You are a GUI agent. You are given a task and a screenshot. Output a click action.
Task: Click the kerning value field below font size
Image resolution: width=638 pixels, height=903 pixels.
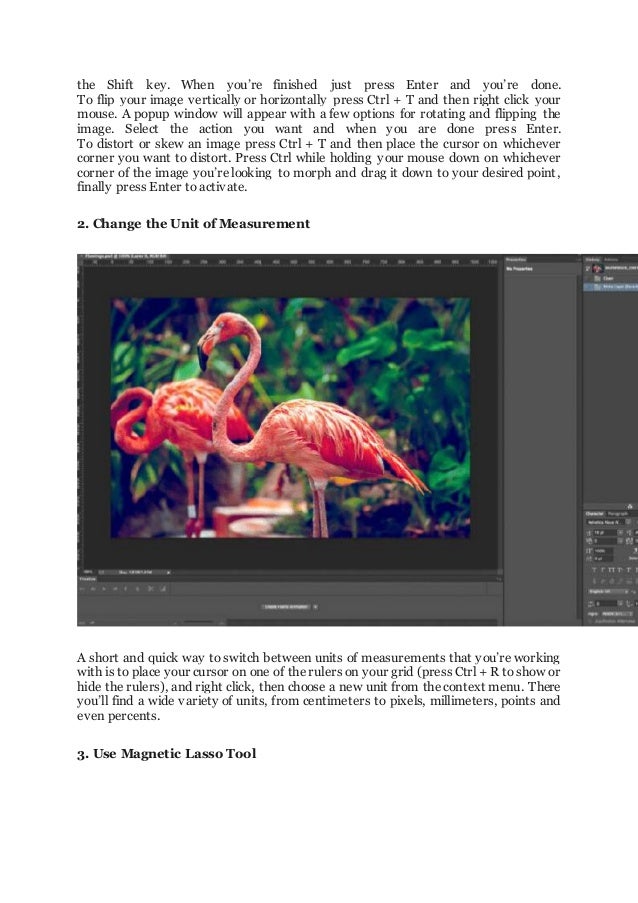click(x=605, y=541)
